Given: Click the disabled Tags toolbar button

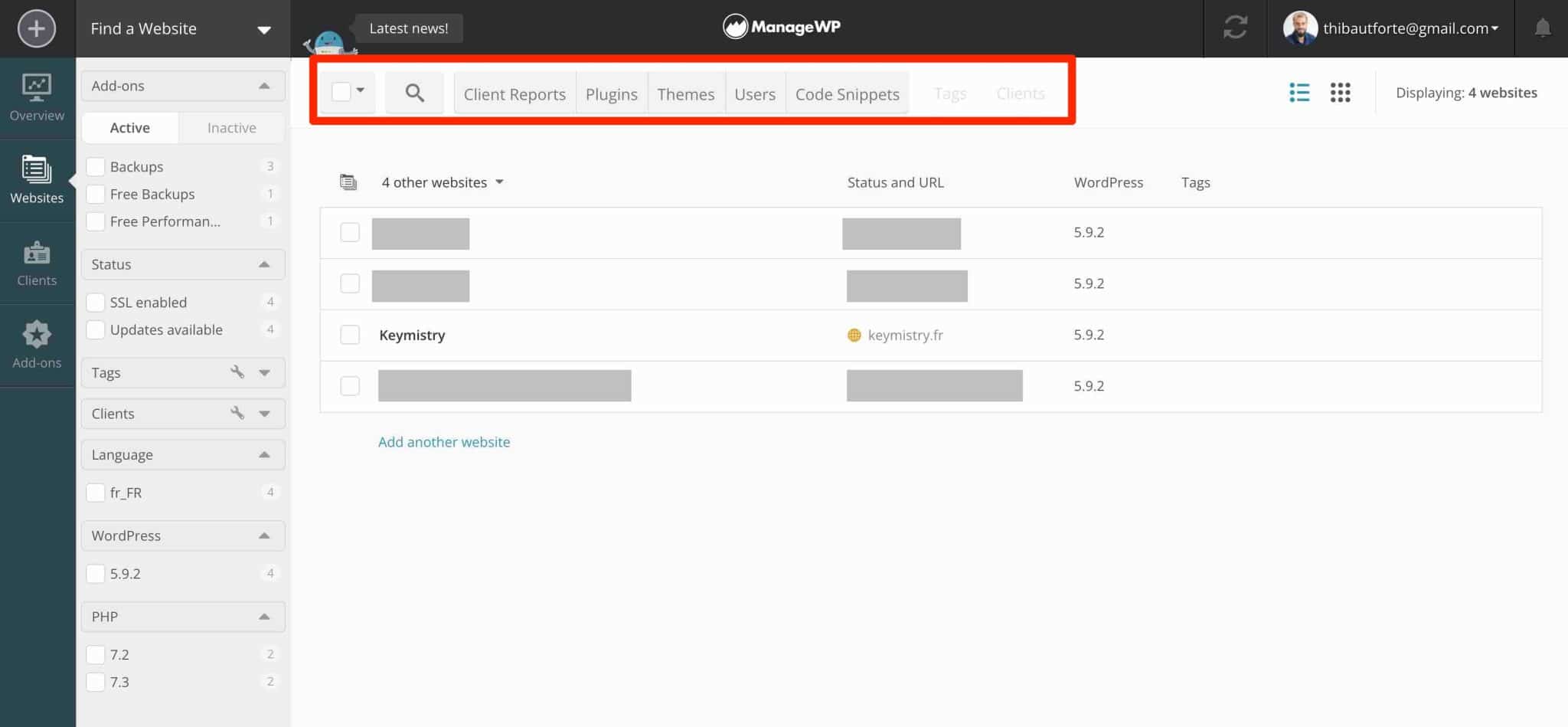Looking at the screenshot, I should click(950, 93).
